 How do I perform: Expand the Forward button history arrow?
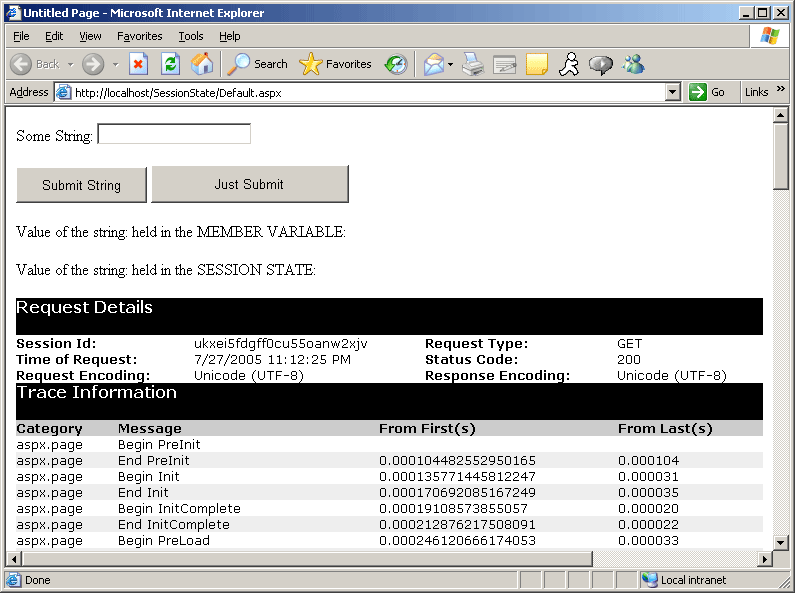115,64
